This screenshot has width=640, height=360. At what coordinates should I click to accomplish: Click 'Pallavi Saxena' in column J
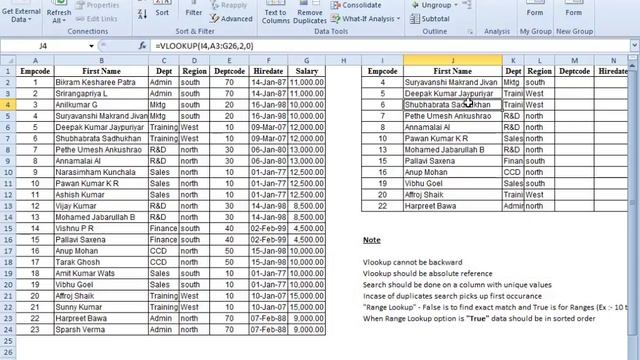(453, 161)
